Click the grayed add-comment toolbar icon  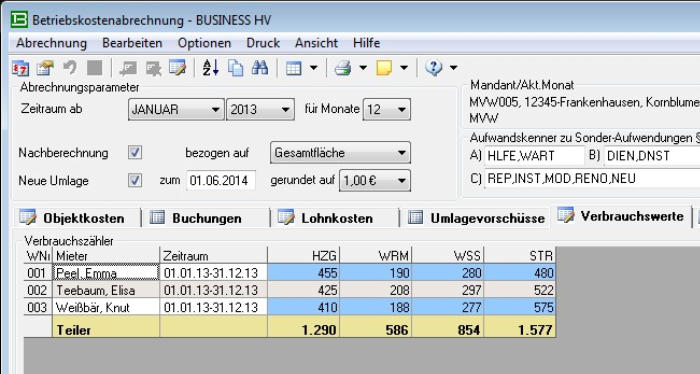(128, 68)
